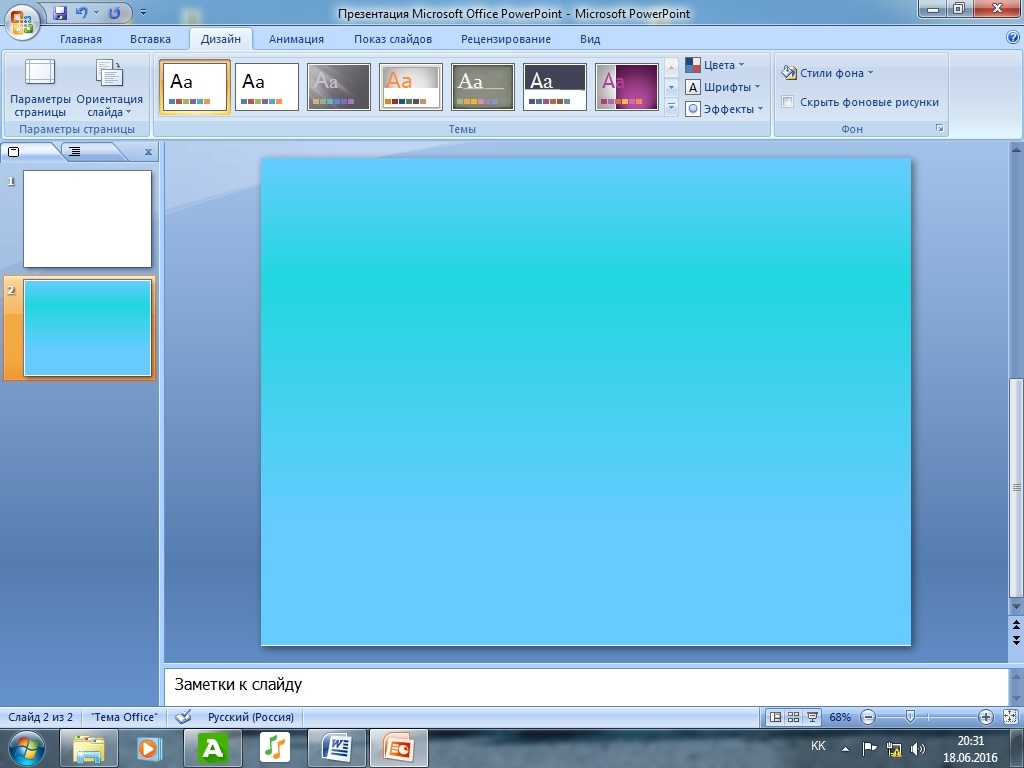Open Эффекты theme effects dropdown
The image size is (1024, 768).
coord(724,108)
